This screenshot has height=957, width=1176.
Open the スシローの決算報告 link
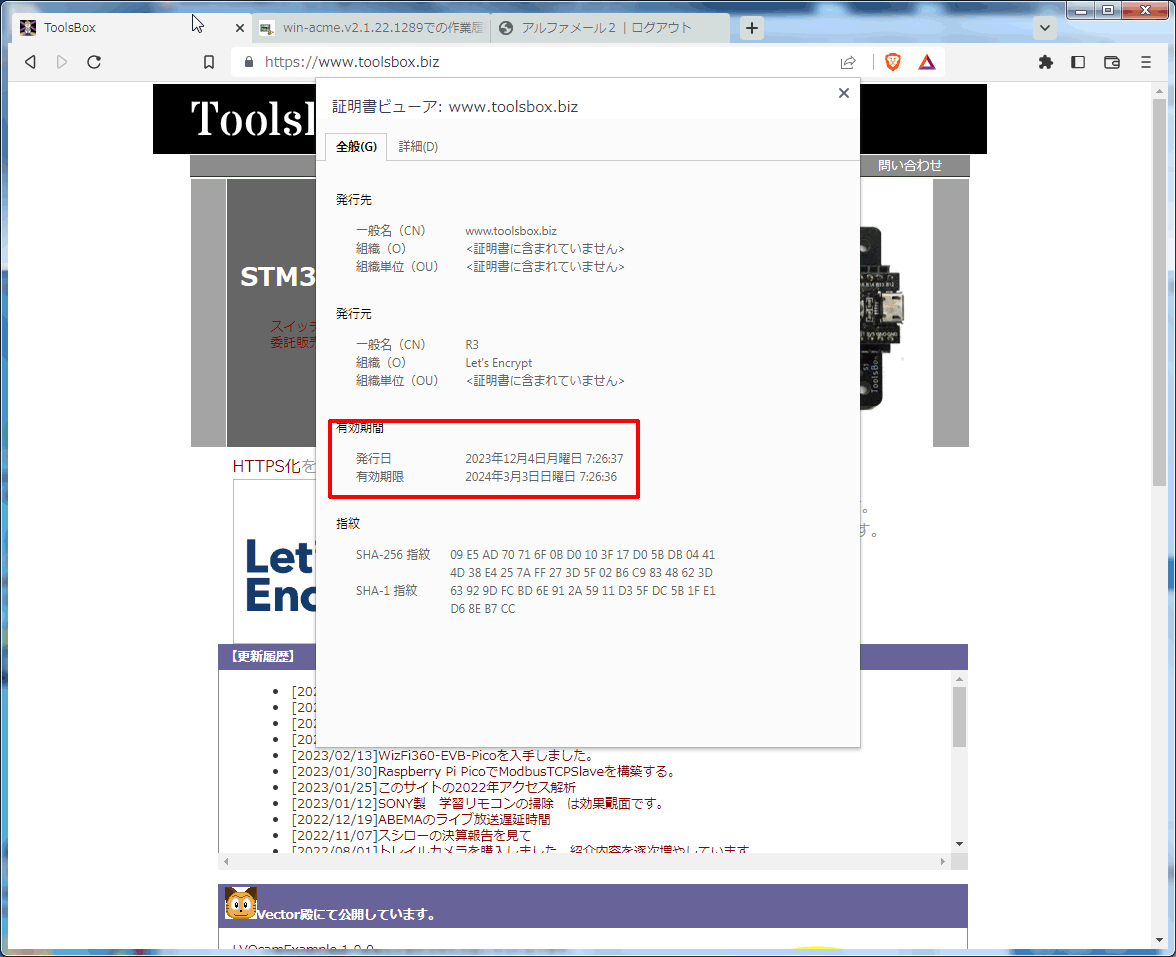(x=454, y=836)
